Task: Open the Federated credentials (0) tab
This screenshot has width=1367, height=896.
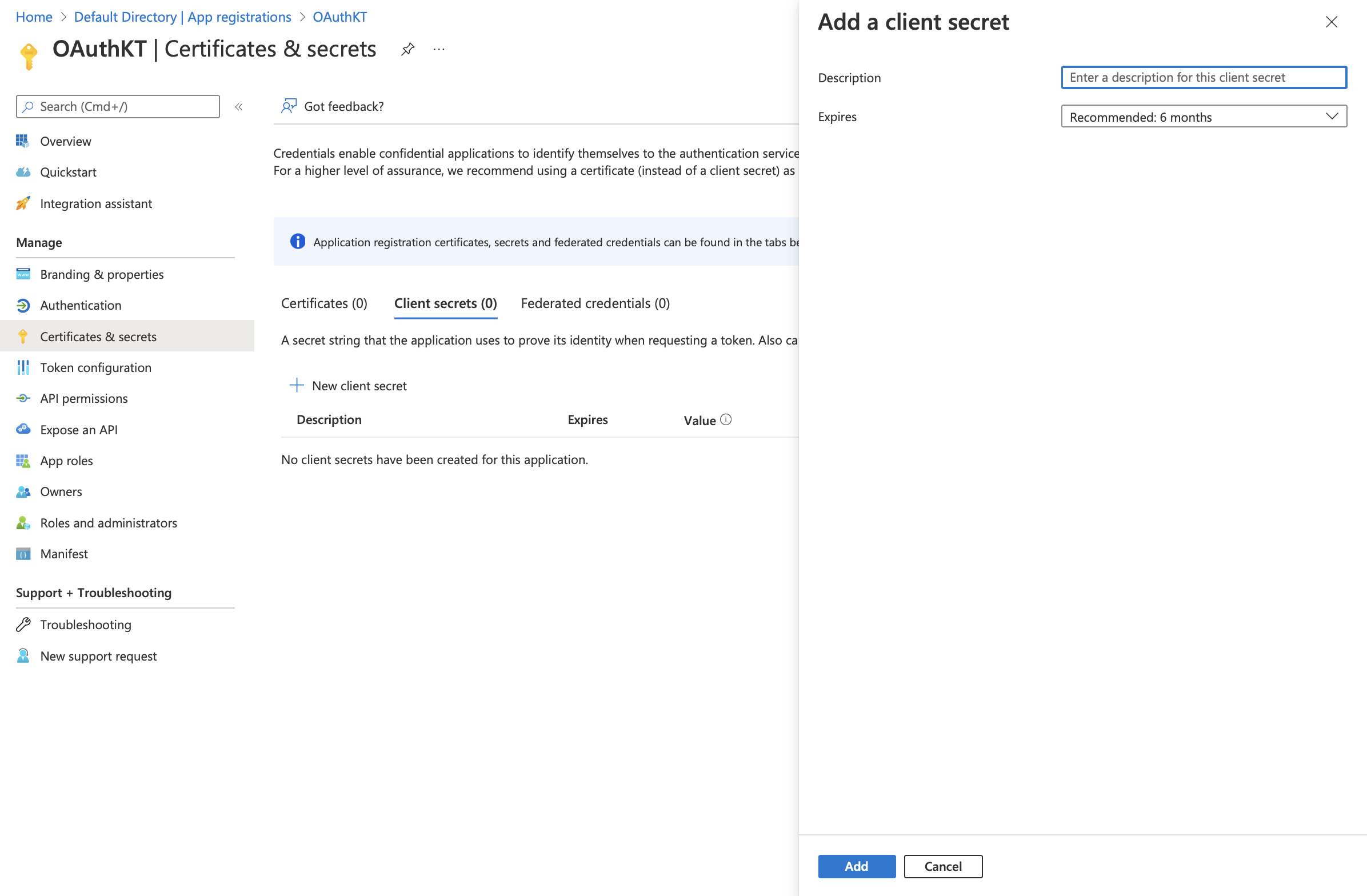Action: tap(595, 303)
